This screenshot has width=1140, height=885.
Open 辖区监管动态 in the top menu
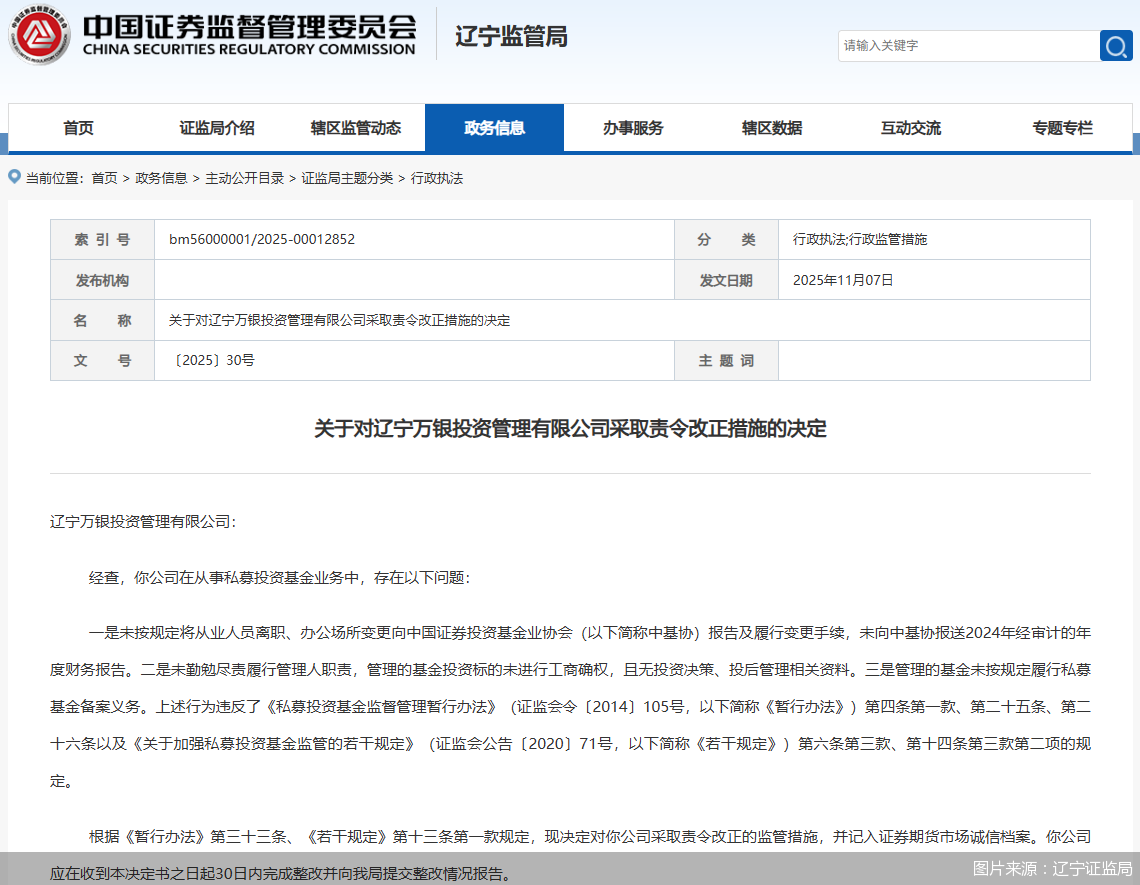(x=355, y=127)
